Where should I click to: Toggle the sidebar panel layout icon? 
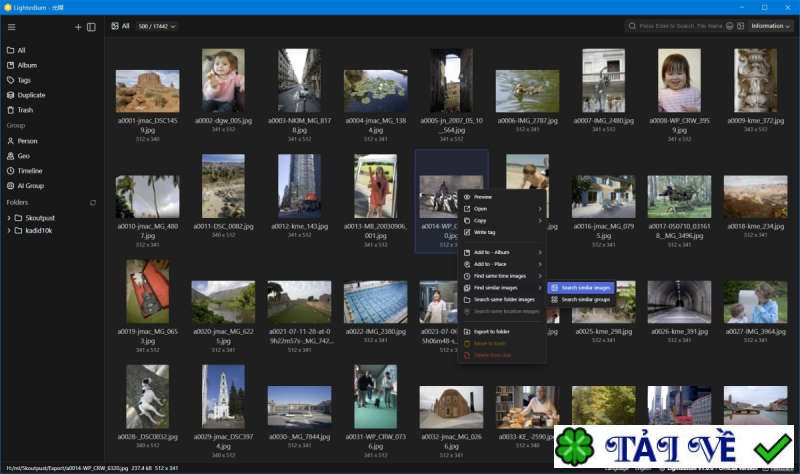click(91, 27)
